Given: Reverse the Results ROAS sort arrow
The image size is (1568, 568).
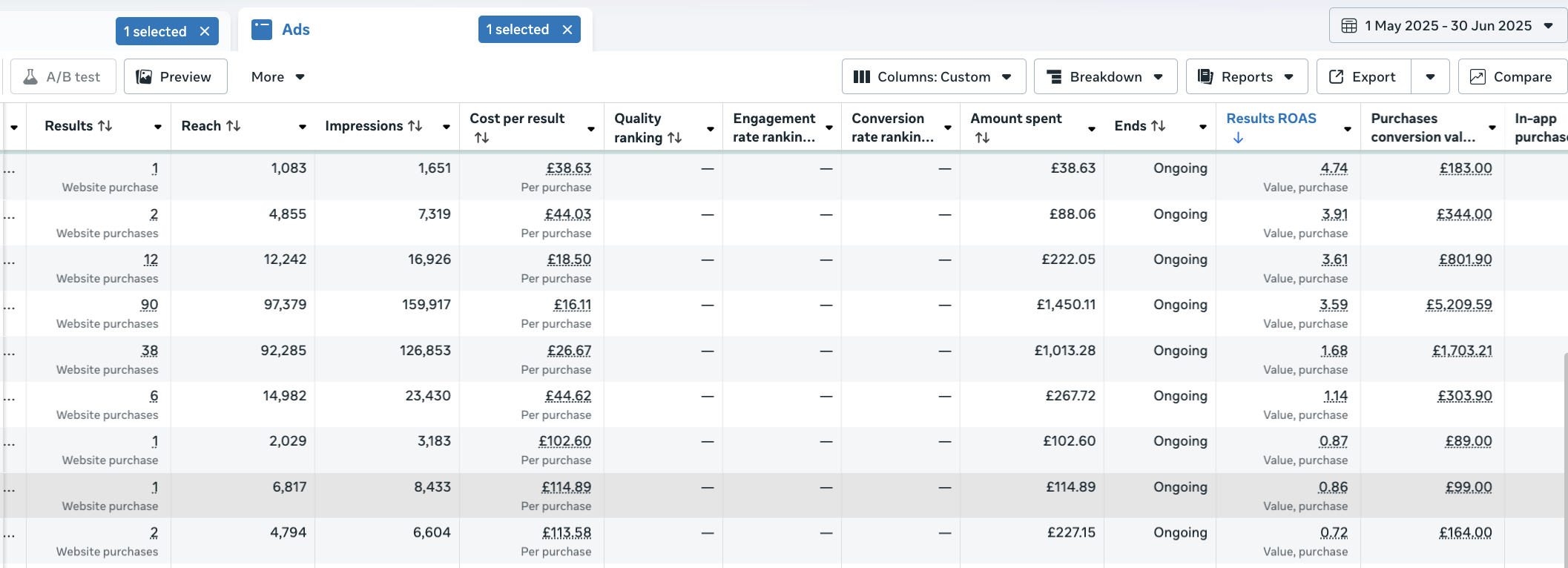Looking at the screenshot, I should [1238, 138].
